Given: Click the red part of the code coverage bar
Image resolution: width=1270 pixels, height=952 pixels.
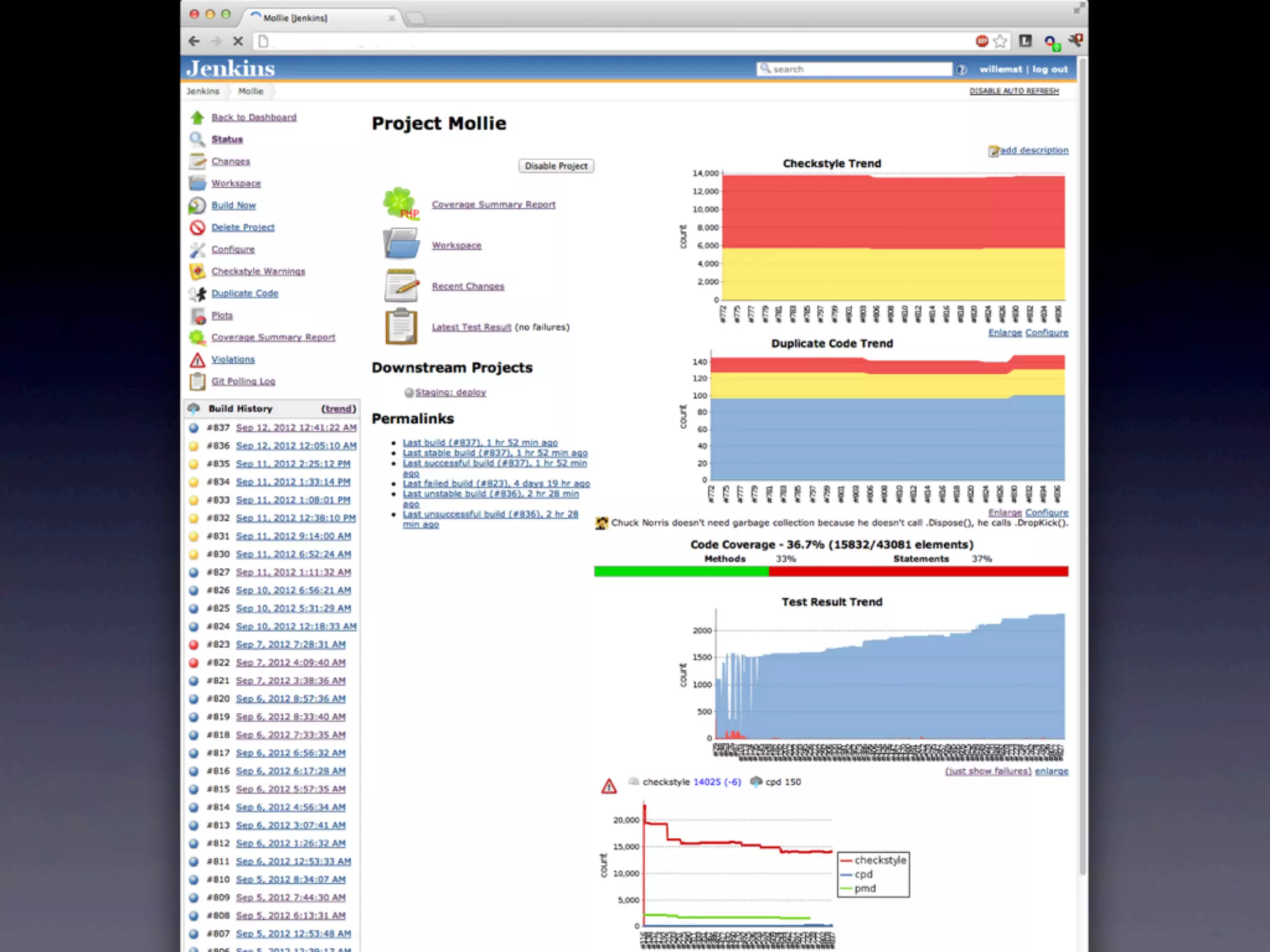Looking at the screenshot, I should pyautogui.click(x=918, y=571).
